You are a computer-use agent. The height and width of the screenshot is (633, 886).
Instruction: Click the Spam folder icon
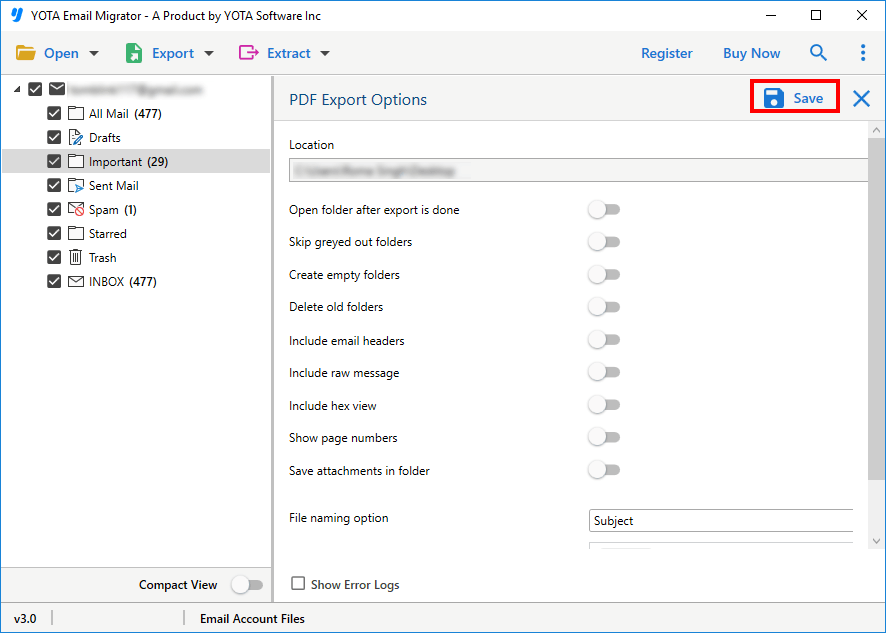coord(76,209)
